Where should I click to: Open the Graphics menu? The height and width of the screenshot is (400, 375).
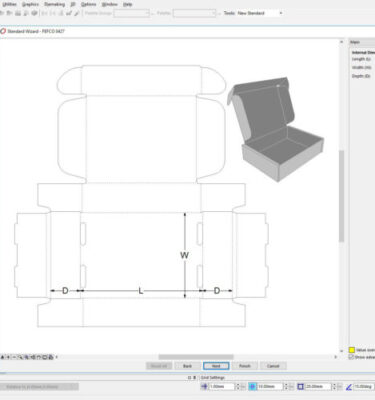point(30,4)
